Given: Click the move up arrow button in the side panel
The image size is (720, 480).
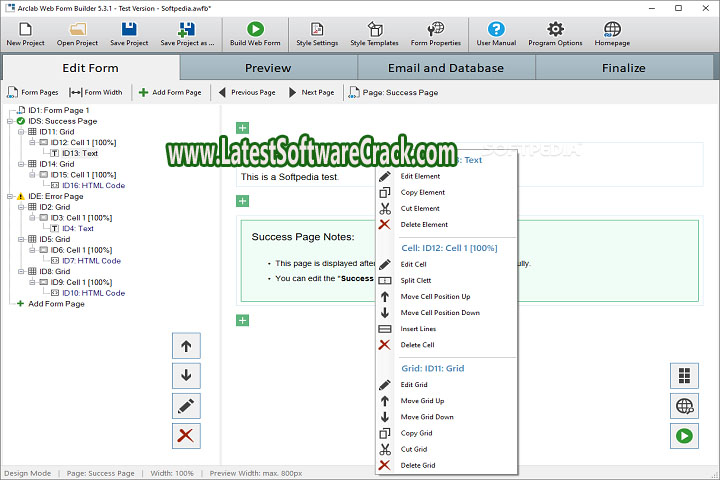Looking at the screenshot, I should tap(186, 346).
